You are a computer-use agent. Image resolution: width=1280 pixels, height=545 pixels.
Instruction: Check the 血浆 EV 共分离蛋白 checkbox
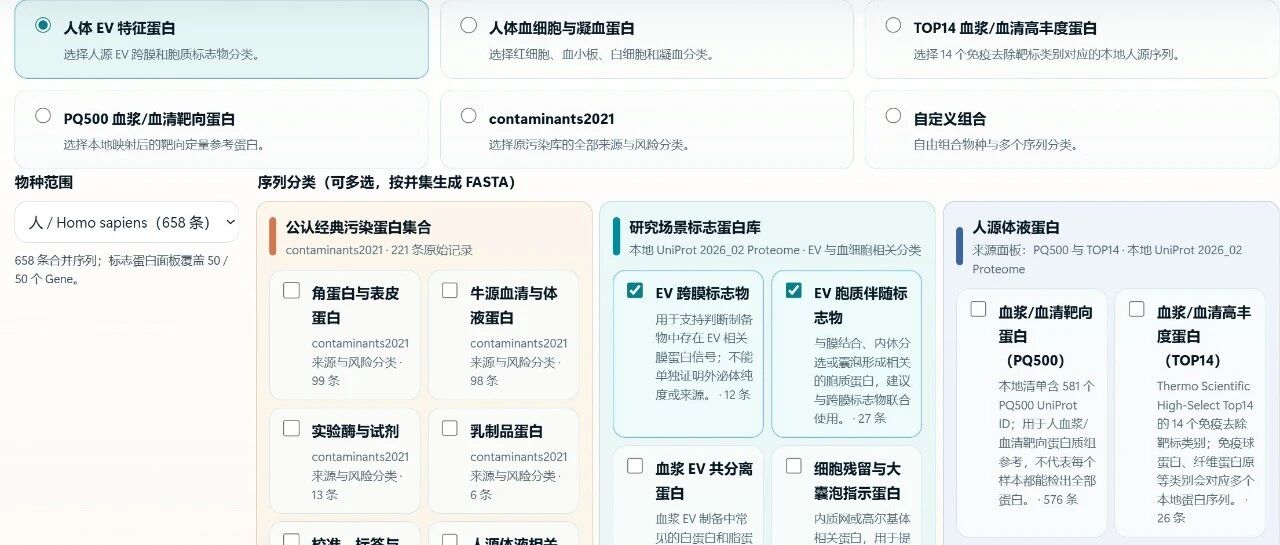point(635,466)
